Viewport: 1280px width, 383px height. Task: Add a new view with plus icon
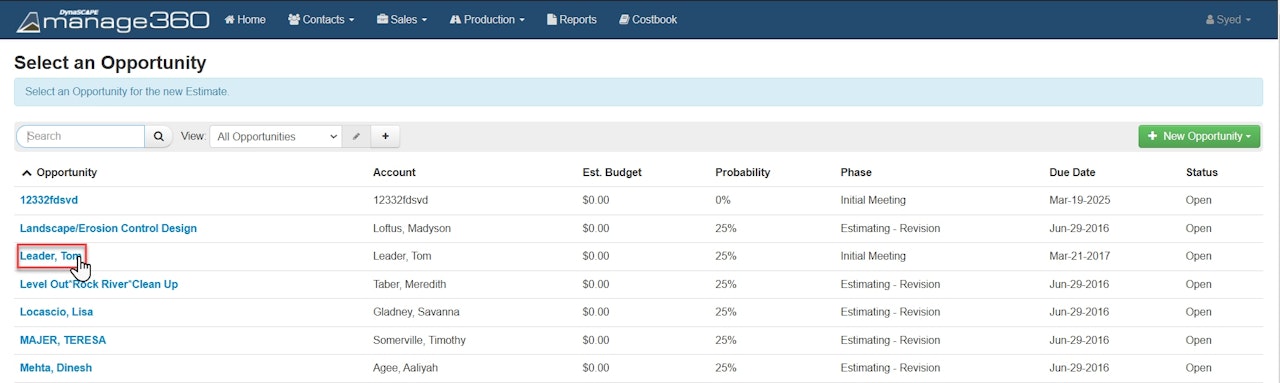click(385, 136)
